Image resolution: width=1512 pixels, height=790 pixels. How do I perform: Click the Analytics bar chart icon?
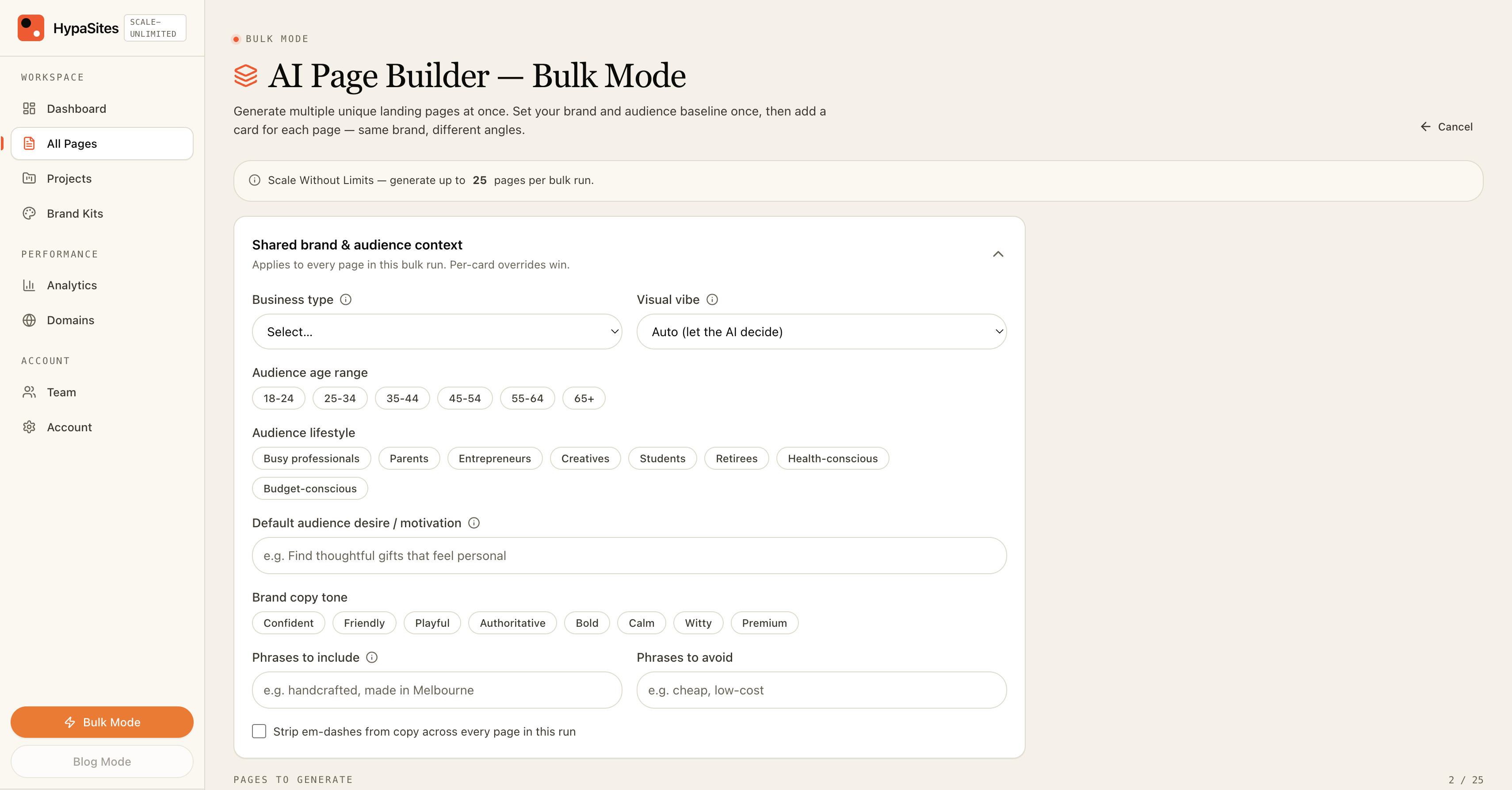[x=29, y=285]
